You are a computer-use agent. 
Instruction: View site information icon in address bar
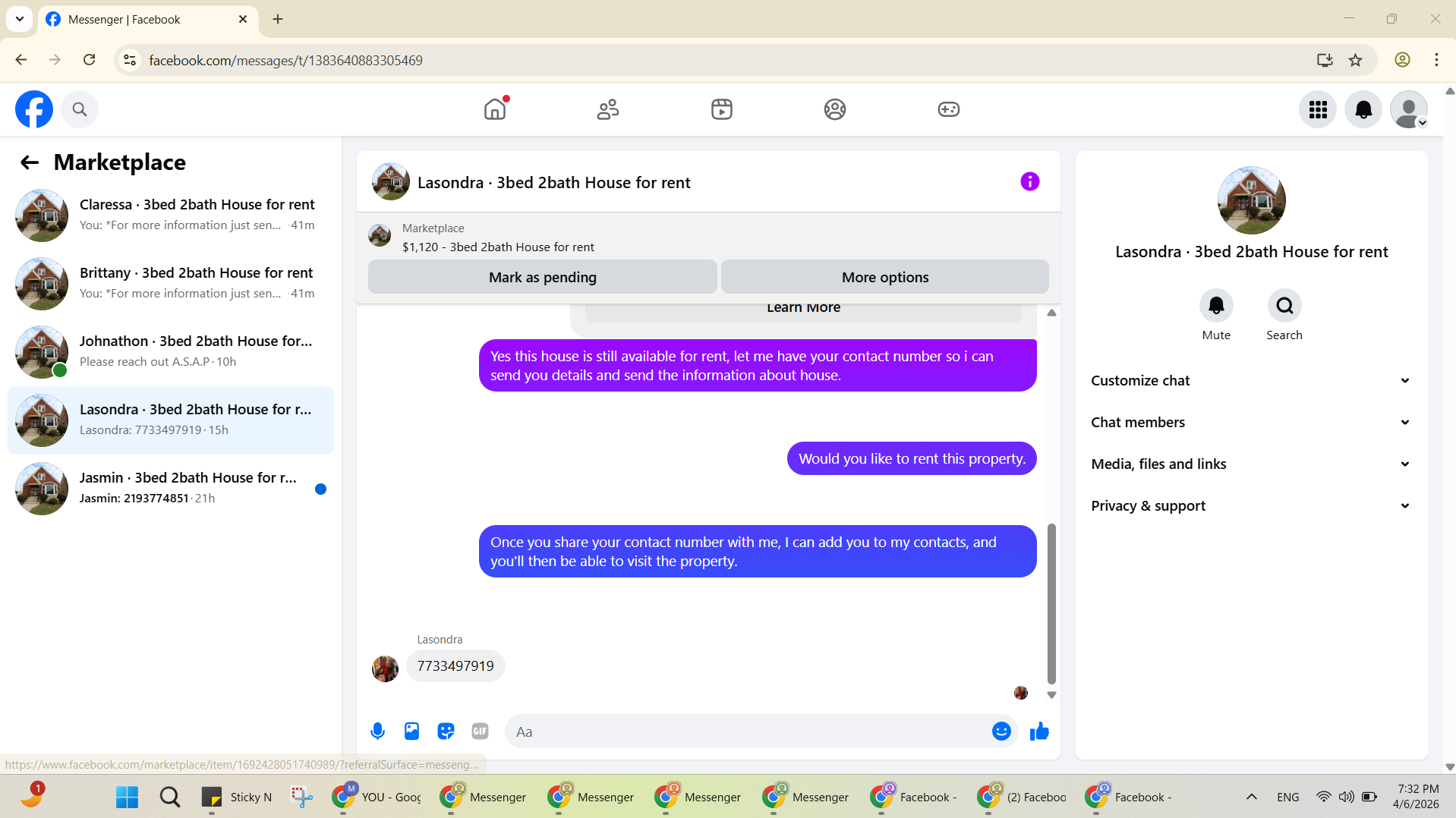tap(130, 60)
